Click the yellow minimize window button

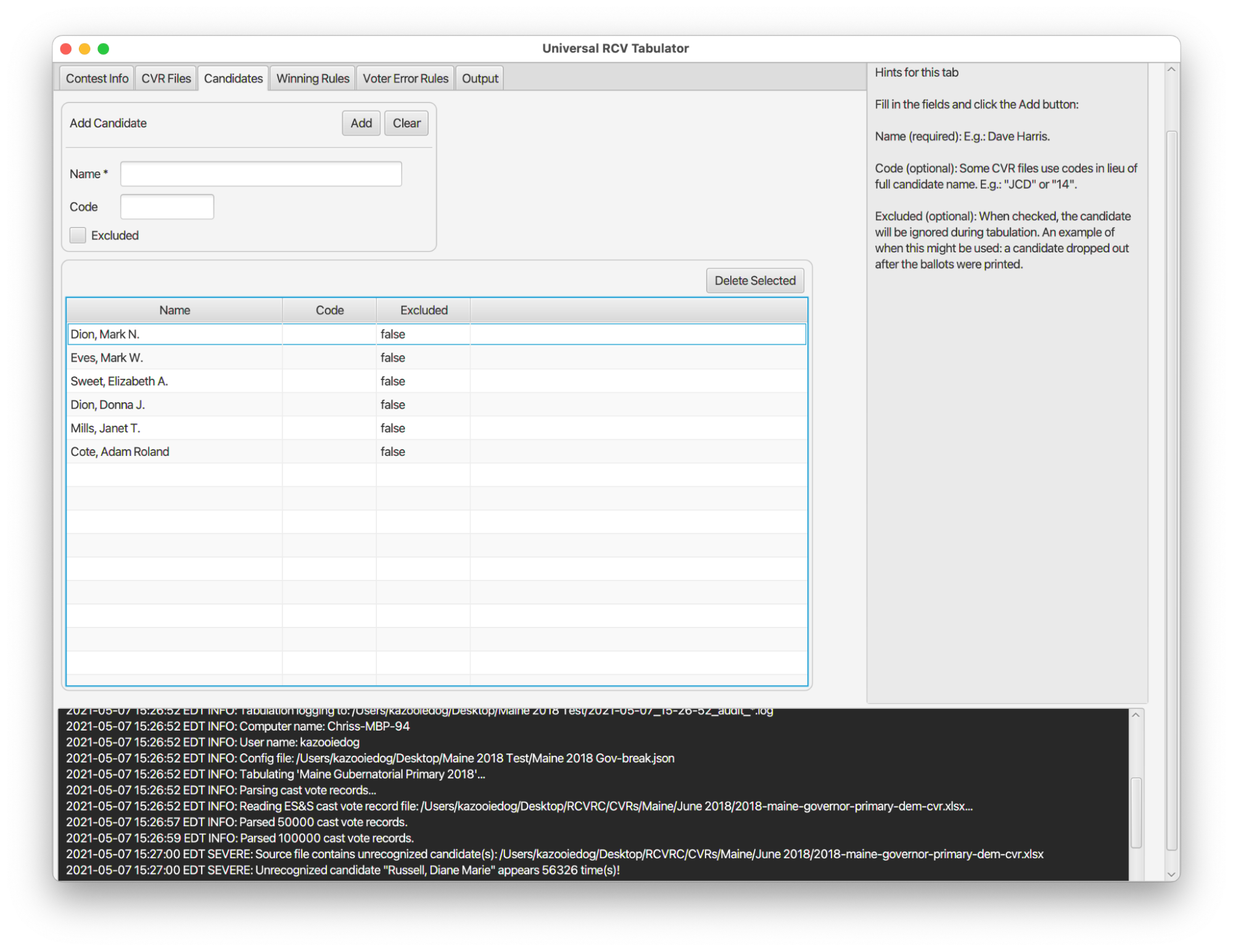point(85,49)
